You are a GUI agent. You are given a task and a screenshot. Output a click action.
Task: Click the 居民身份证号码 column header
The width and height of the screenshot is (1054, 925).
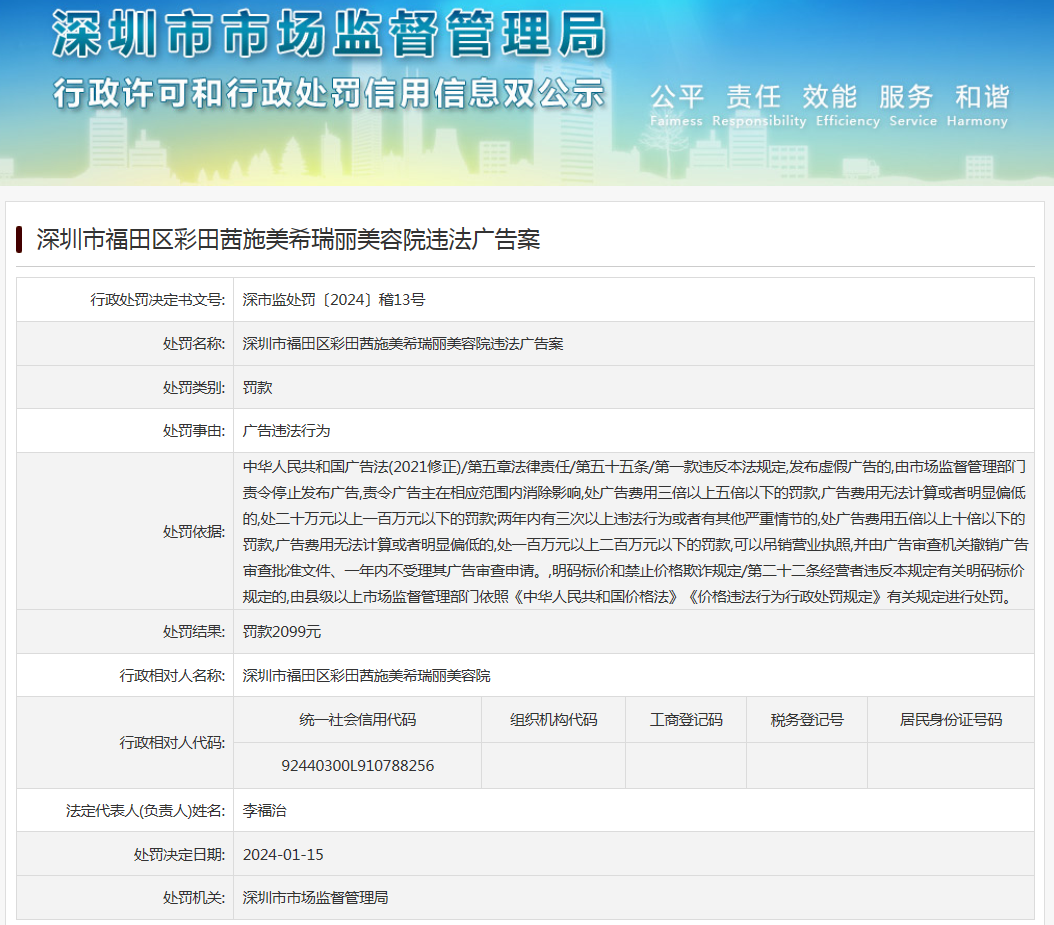[x=950, y=719]
